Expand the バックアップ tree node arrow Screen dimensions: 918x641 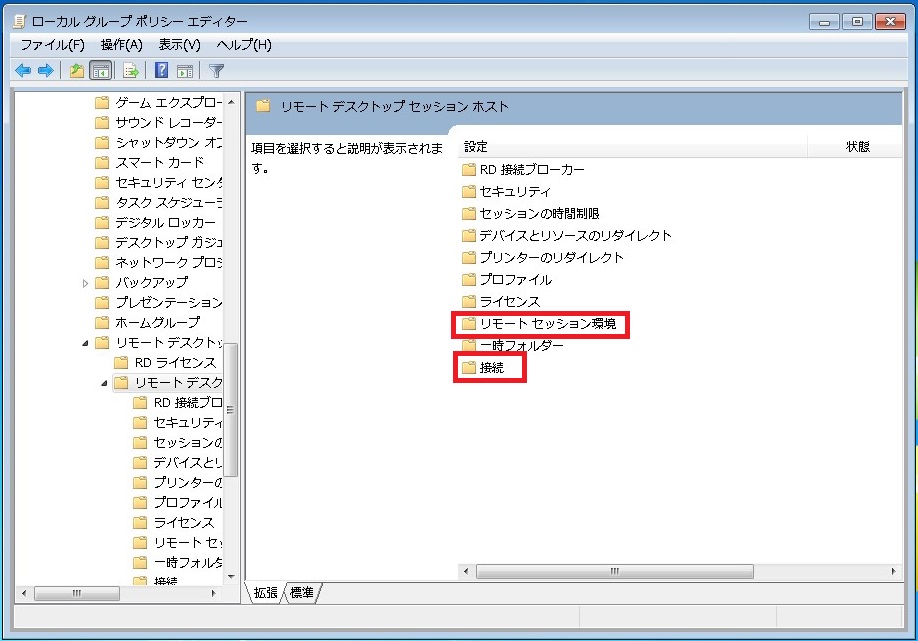(x=86, y=283)
